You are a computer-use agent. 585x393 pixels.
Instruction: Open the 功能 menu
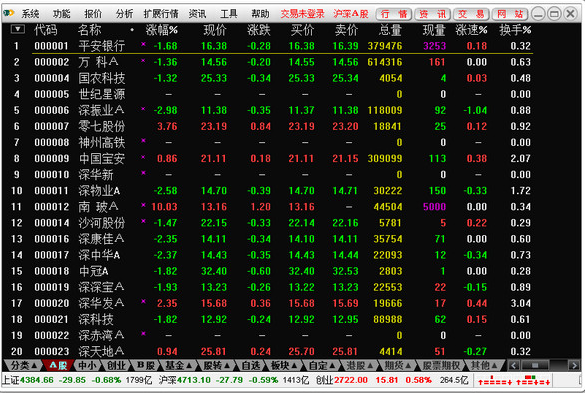pyautogui.click(x=62, y=14)
